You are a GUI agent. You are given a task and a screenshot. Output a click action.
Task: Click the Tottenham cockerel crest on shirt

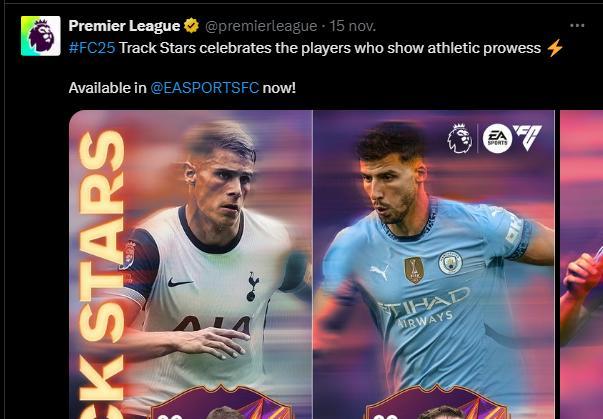coord(252,286)
